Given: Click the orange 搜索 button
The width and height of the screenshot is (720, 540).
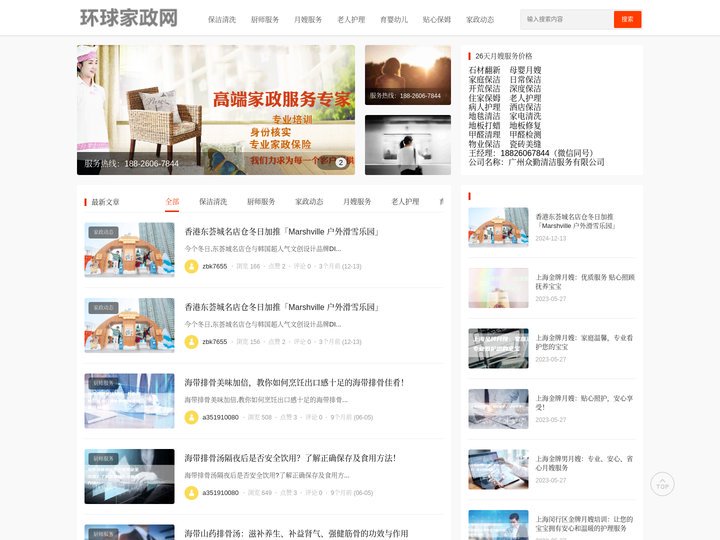Looking at the screenshot, I should [x=627, y=19].
